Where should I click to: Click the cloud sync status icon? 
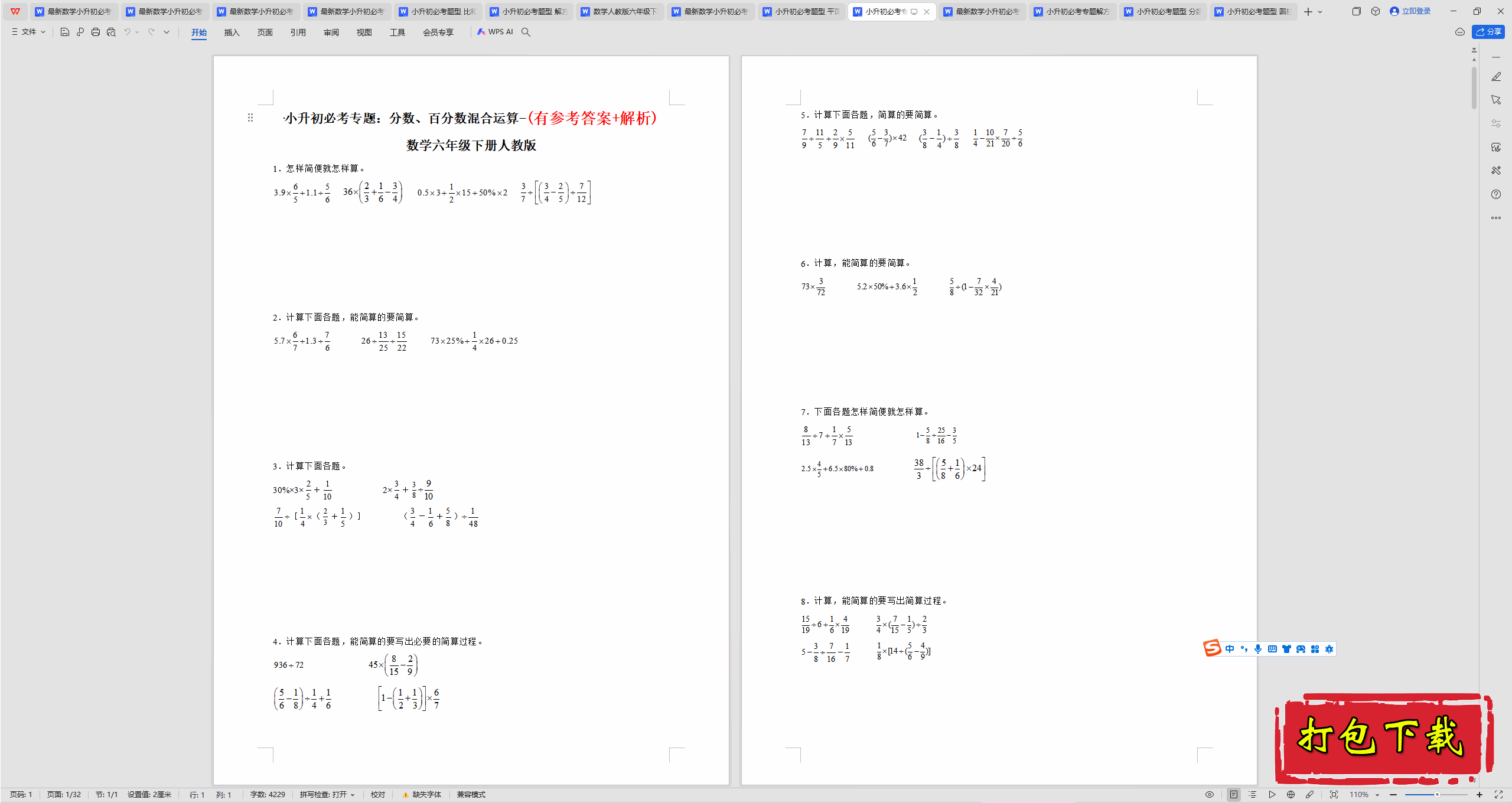(1460, 32)
